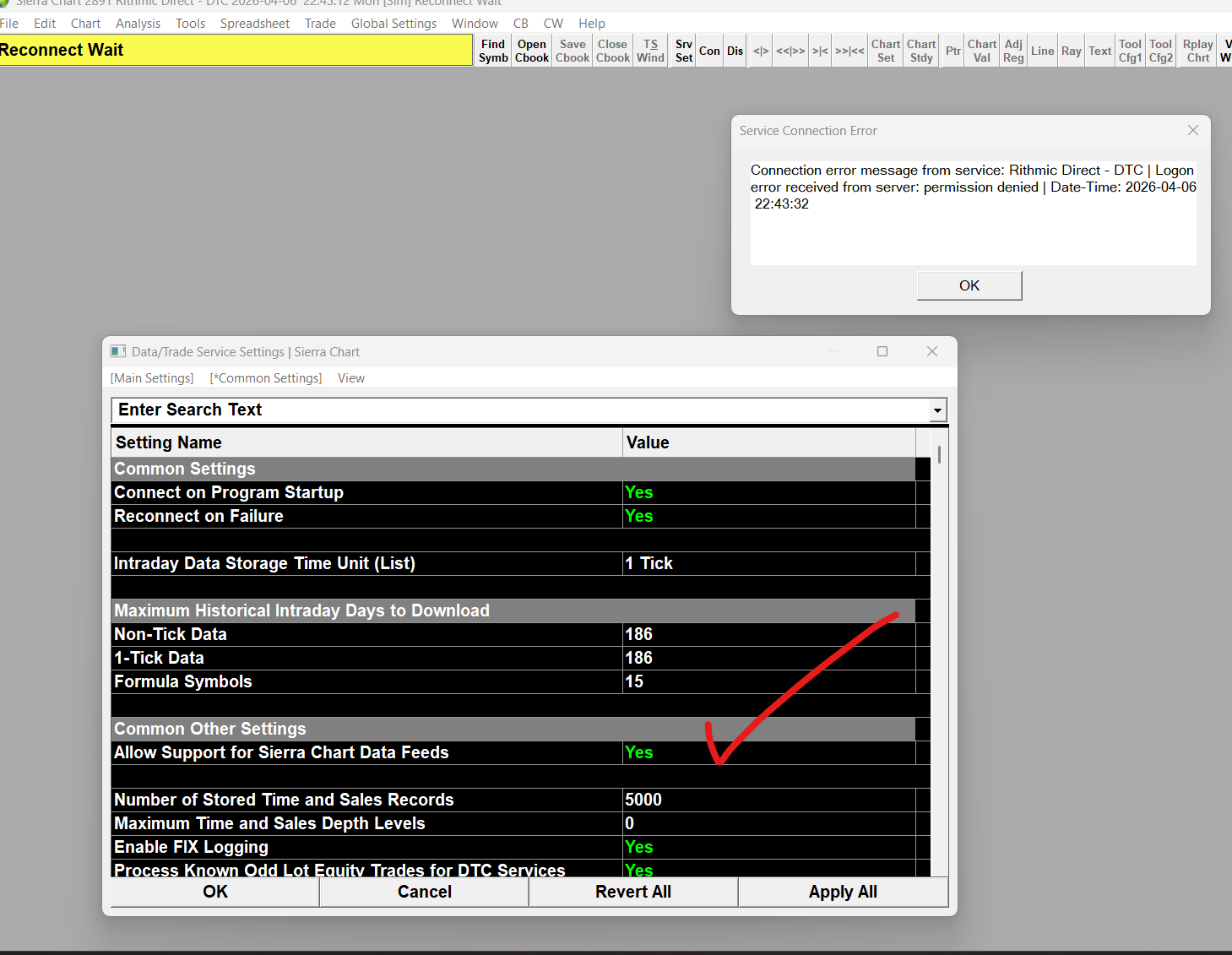Click Tool Cfg1 toolbar button

point(1130,51)
